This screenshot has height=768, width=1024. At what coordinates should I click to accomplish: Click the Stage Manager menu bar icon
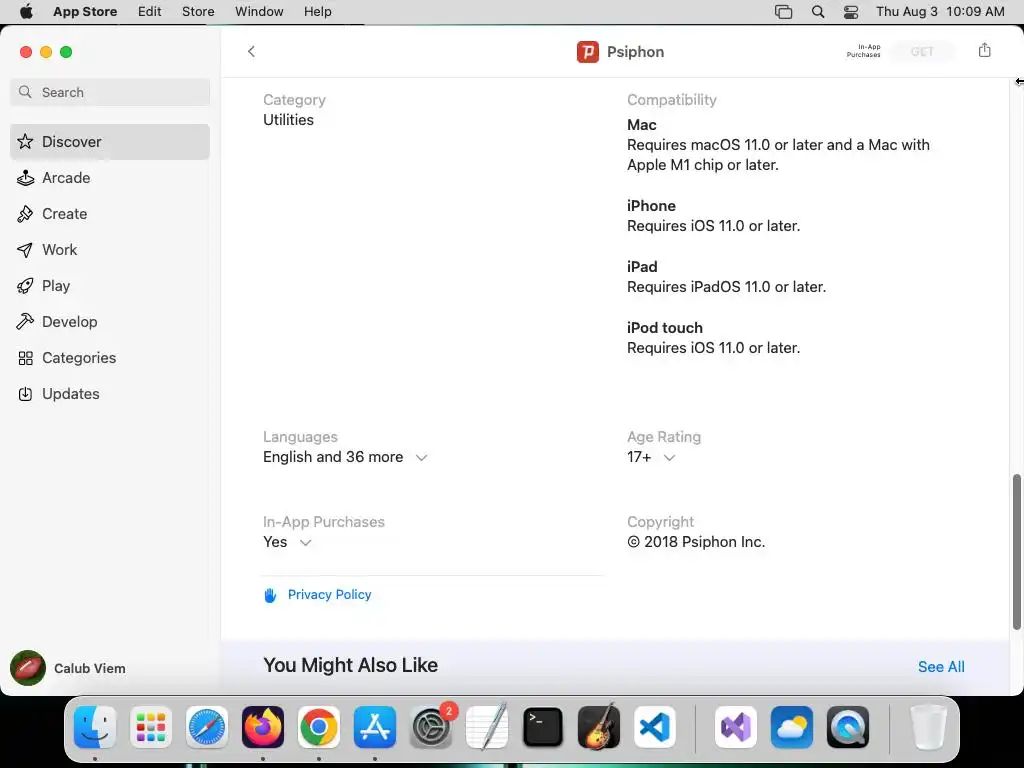click(x=784, y=12)
